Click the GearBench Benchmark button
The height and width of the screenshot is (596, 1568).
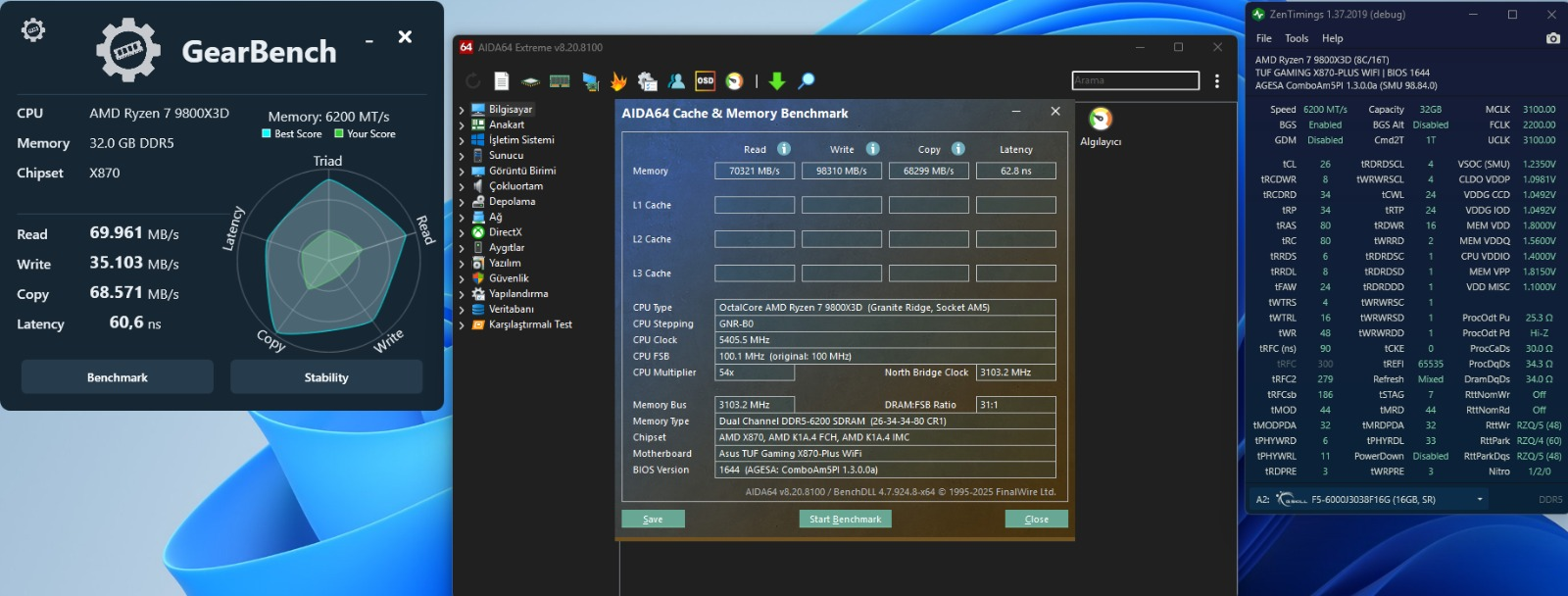coord(118,377)
